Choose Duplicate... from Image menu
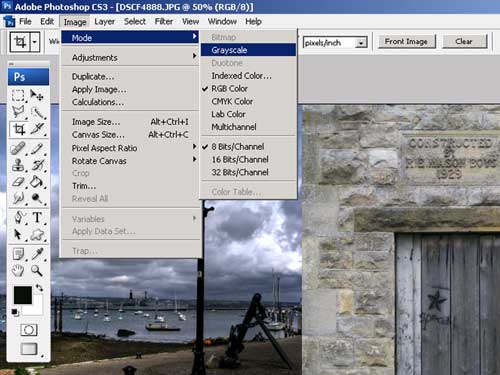 130,77
